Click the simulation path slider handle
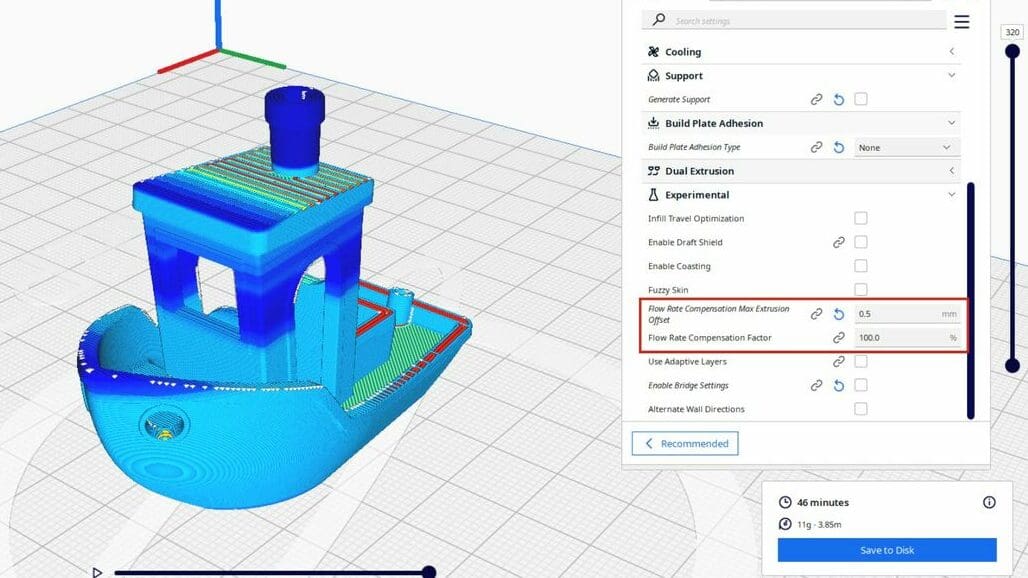Screen dimensions: 1028x578 [x=429, y=572]
